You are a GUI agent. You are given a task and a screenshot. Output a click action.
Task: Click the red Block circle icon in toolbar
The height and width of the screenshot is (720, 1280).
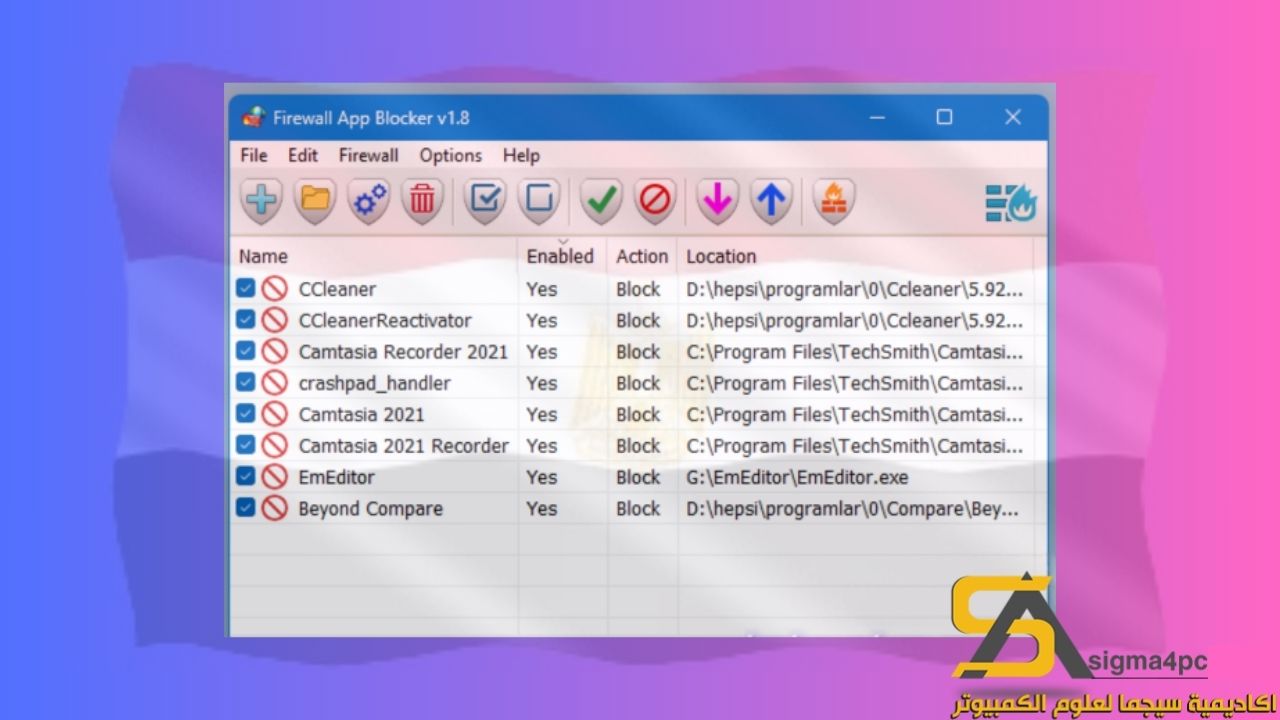click(655, 200)
